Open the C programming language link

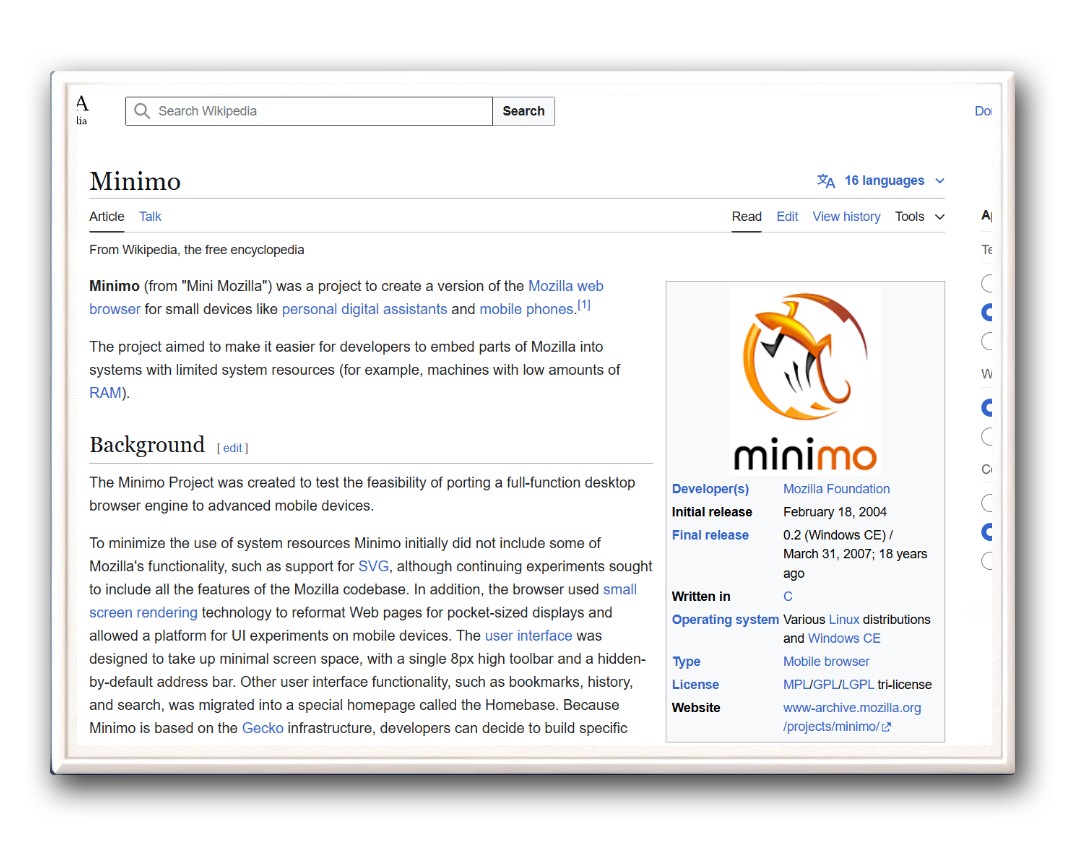(x=788, y=596)
